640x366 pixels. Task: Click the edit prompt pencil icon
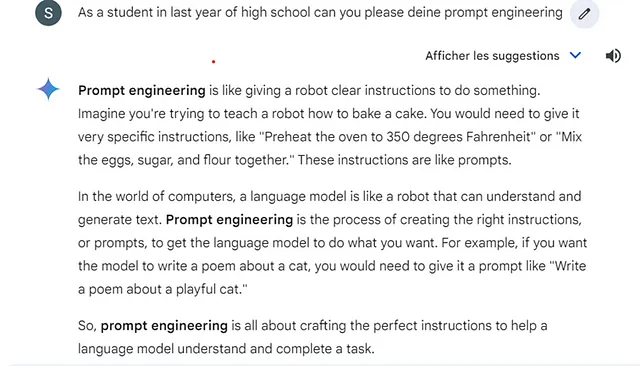click(x=584, y=14)
